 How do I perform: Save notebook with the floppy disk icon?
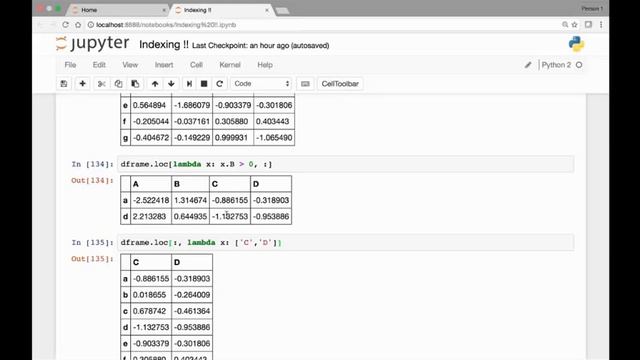point(64,84)
